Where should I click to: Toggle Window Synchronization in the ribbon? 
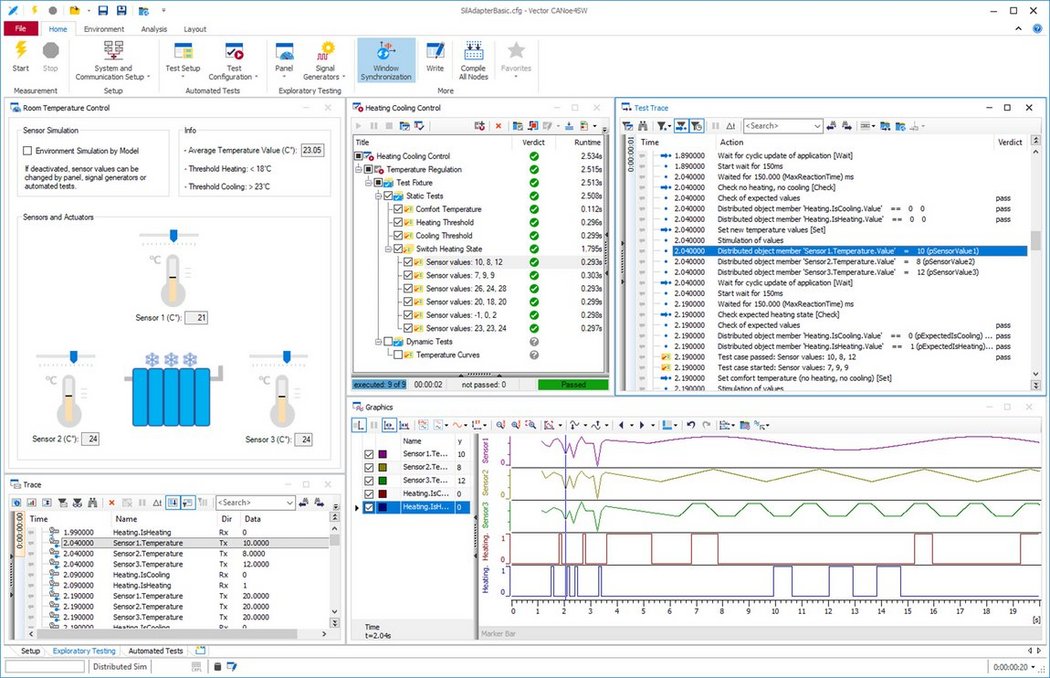386,60
